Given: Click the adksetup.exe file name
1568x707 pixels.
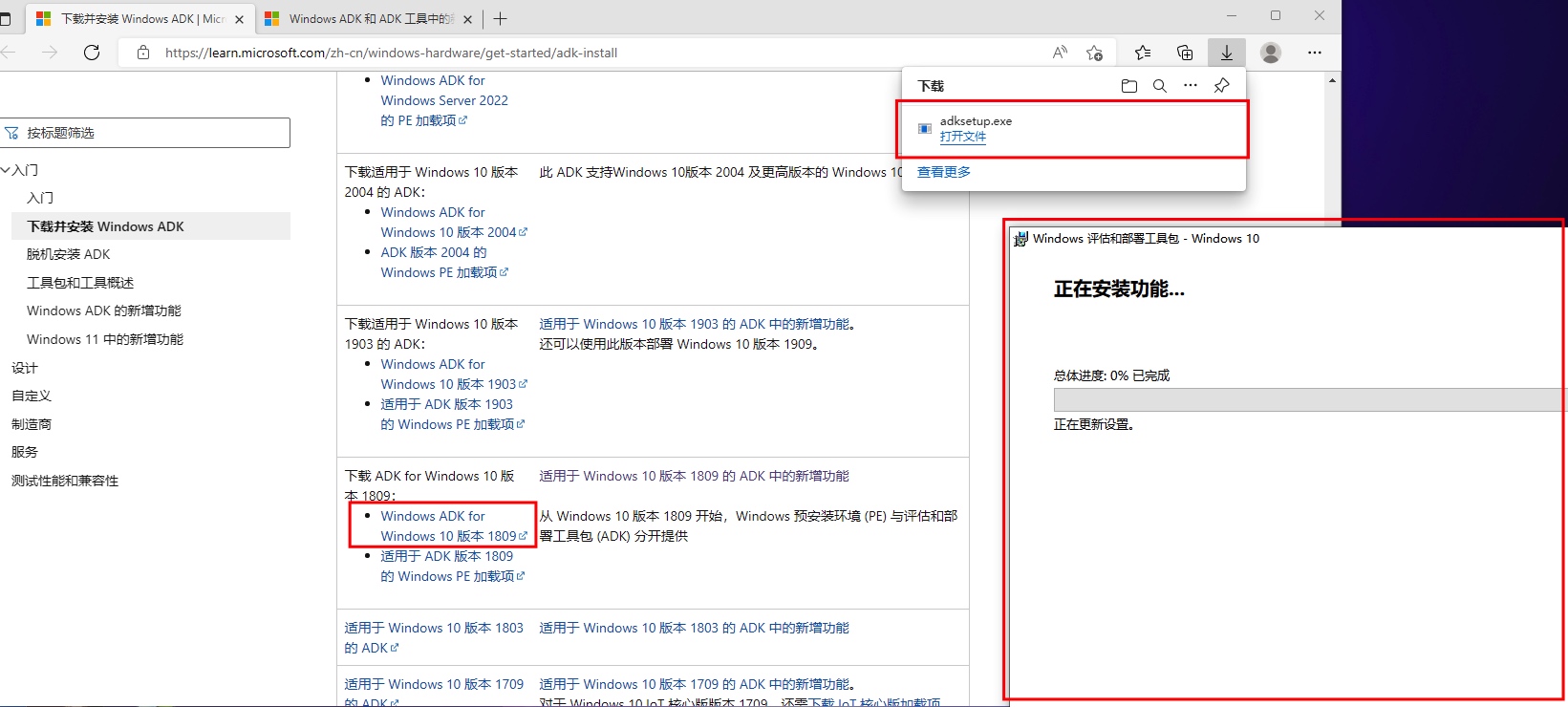Looking at the screenshot, I should tap(976, 121).
